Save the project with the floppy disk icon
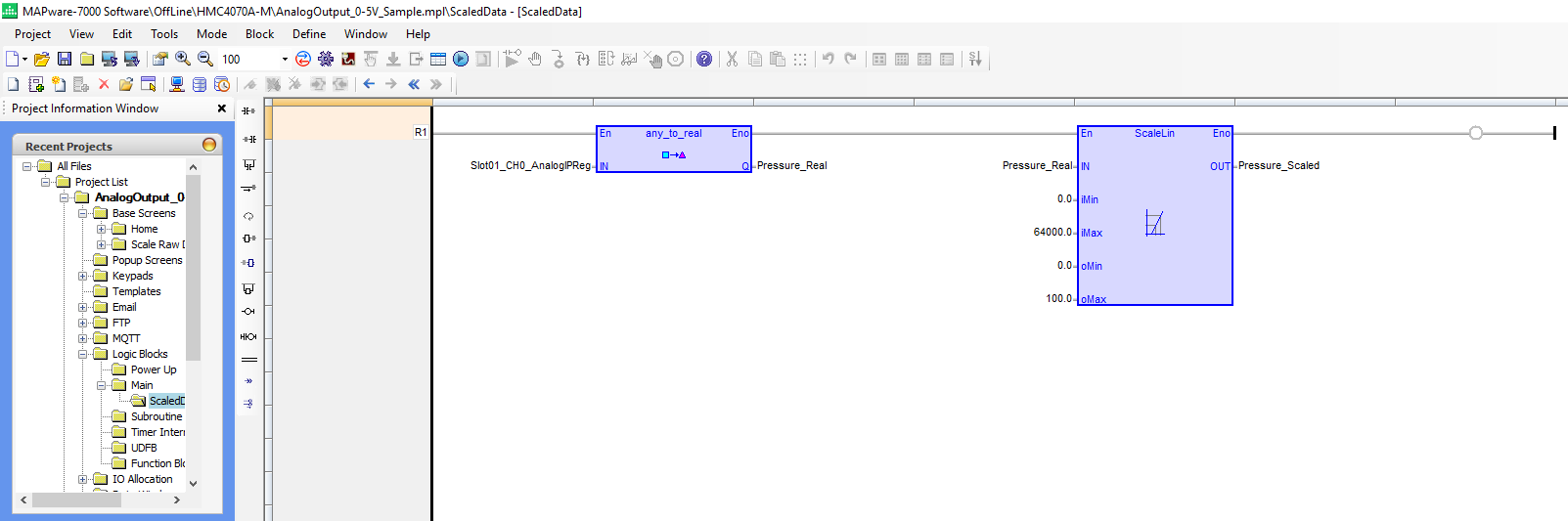The height and width of the screenshot is (521, 1568). [65, 60]
